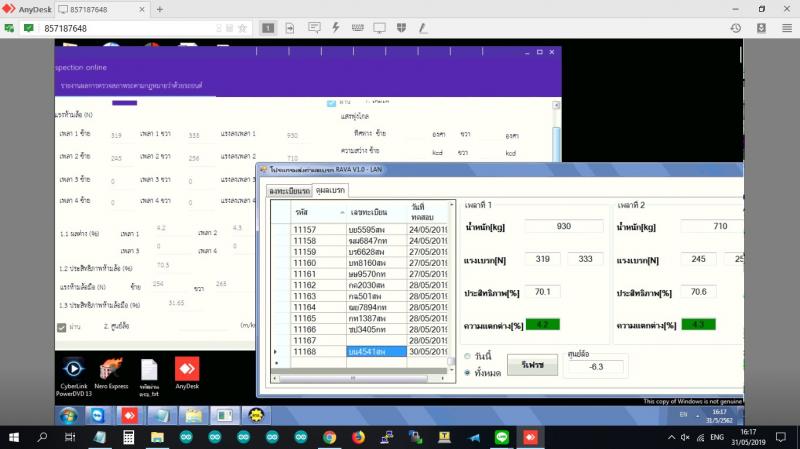Click brake force field showing 319
Image resolution: width=800 pixels, height=449 pixels.
(542, 259)
